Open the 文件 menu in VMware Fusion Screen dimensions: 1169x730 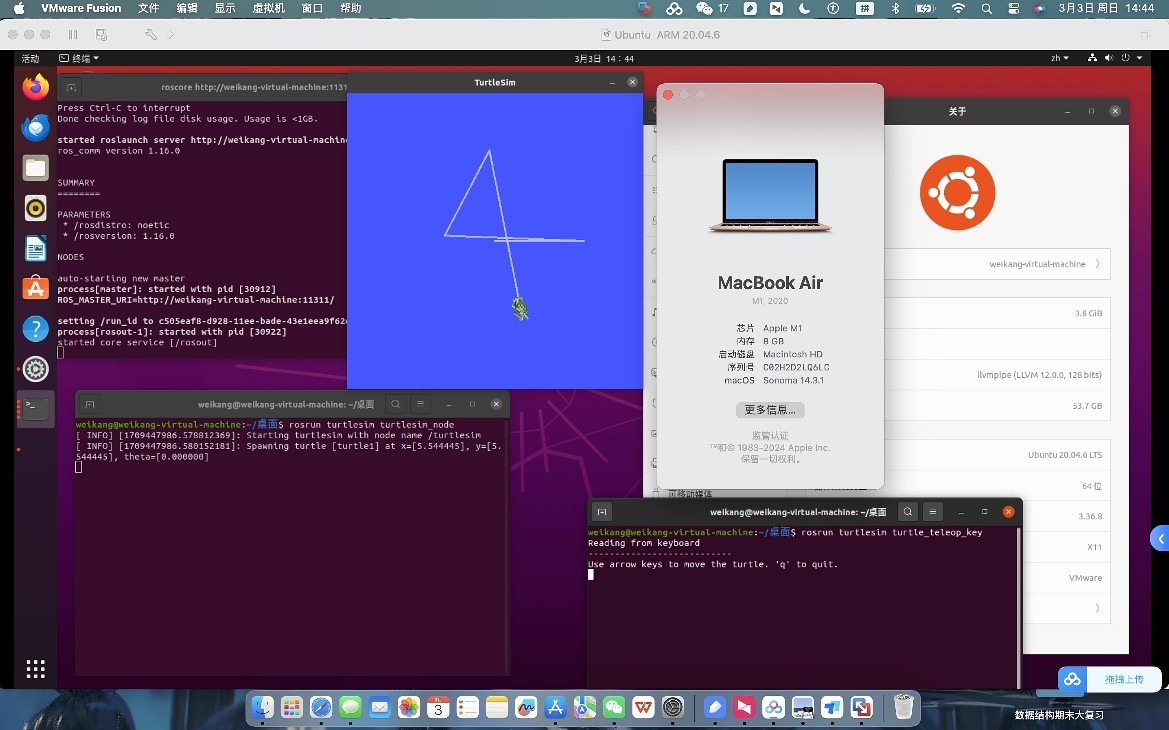pyautogui.click(x=148, y=8)
